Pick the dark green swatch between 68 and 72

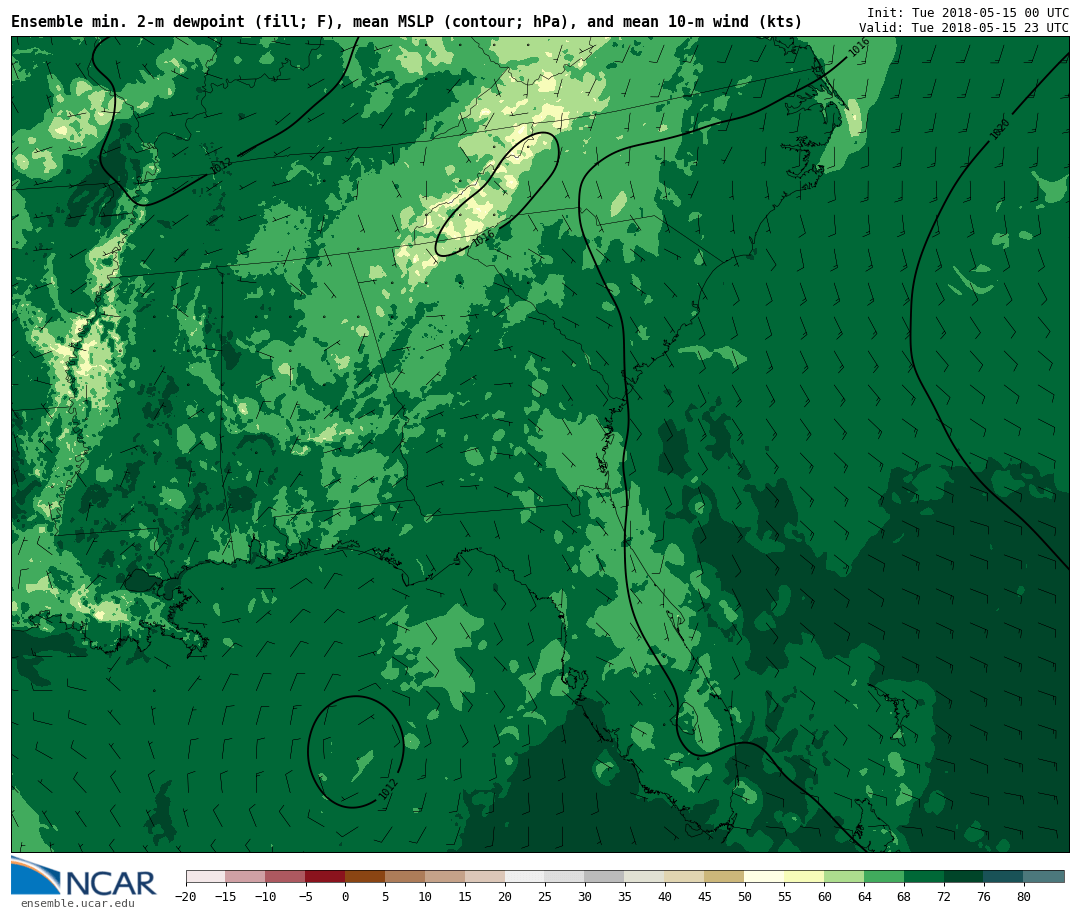click(x=924, y=876)
